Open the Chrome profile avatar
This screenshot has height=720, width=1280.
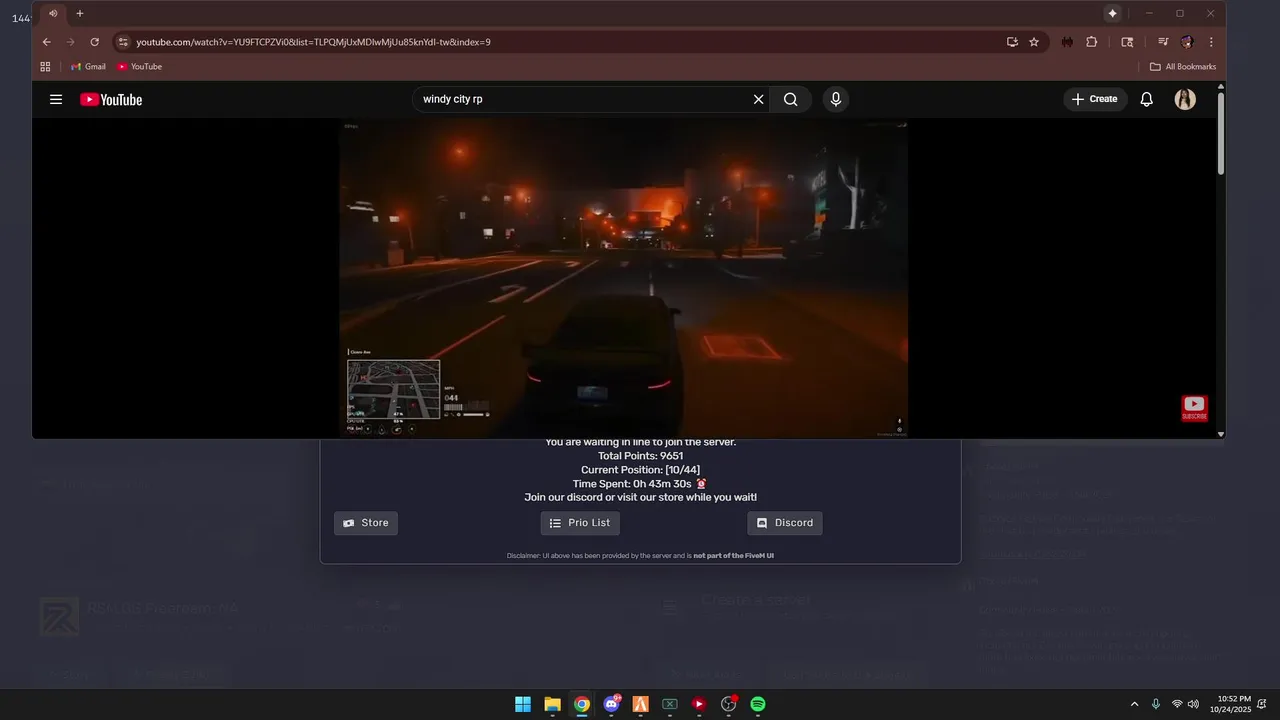click(x=1187, y=42)
